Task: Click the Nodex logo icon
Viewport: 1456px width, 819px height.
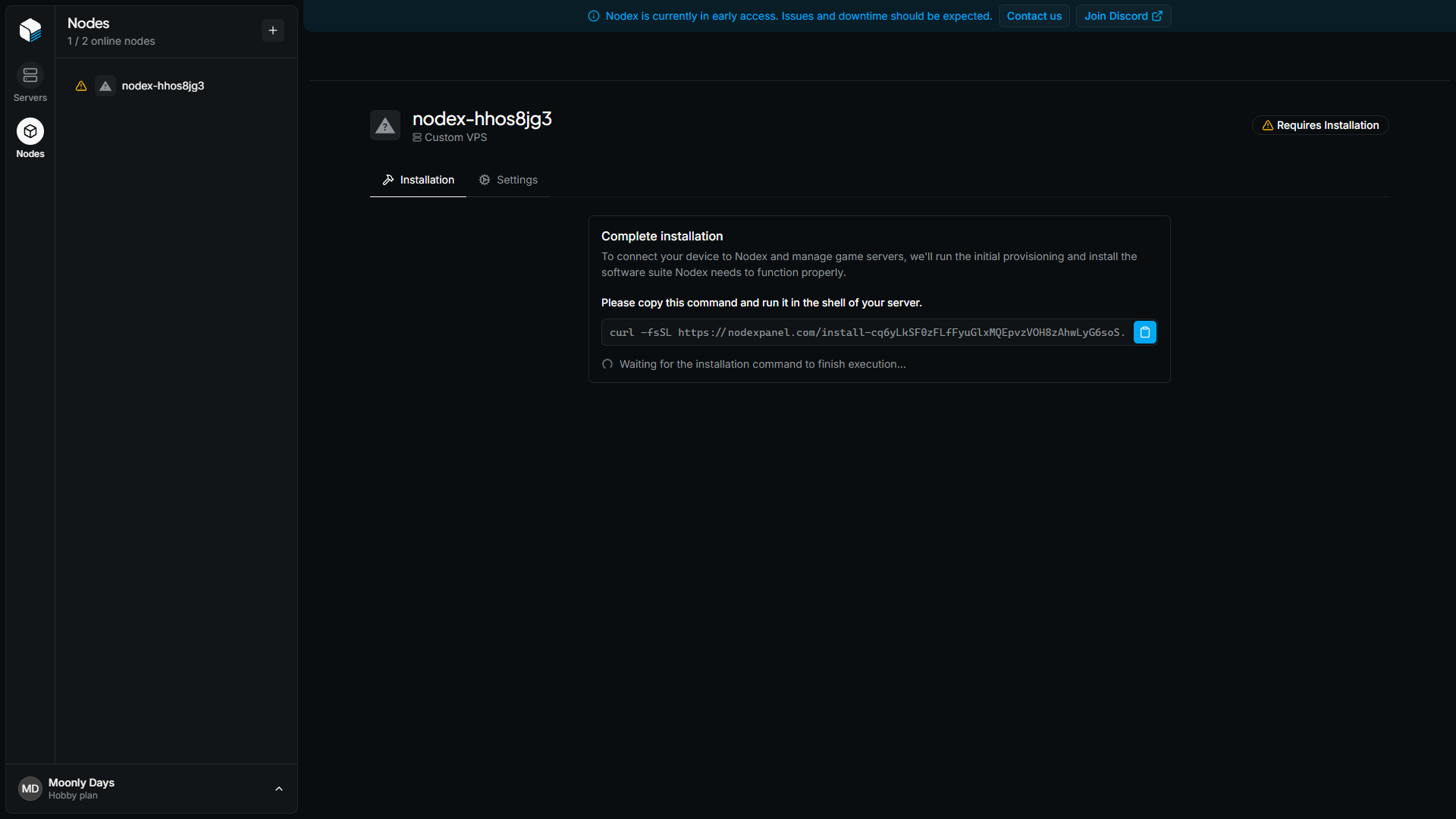Action: [30, 30]
